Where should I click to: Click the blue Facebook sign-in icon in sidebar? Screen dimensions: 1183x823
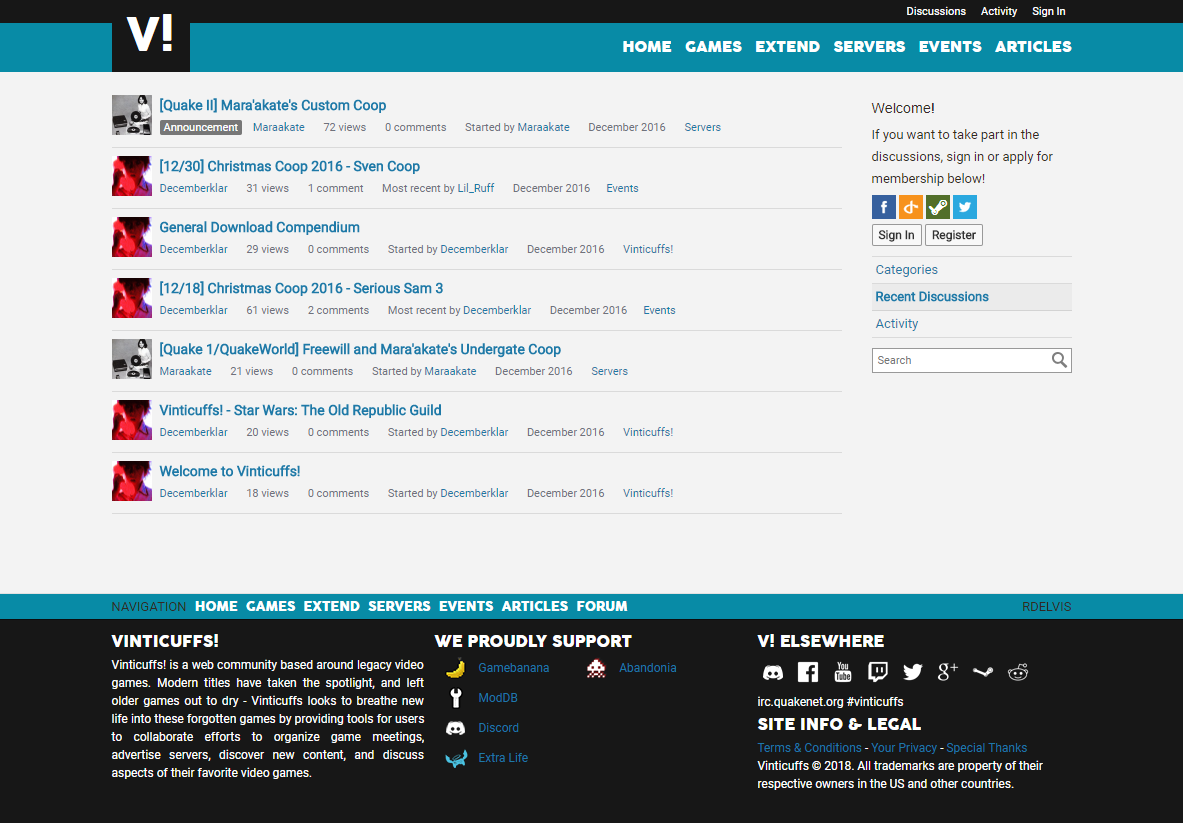[884, 207]
